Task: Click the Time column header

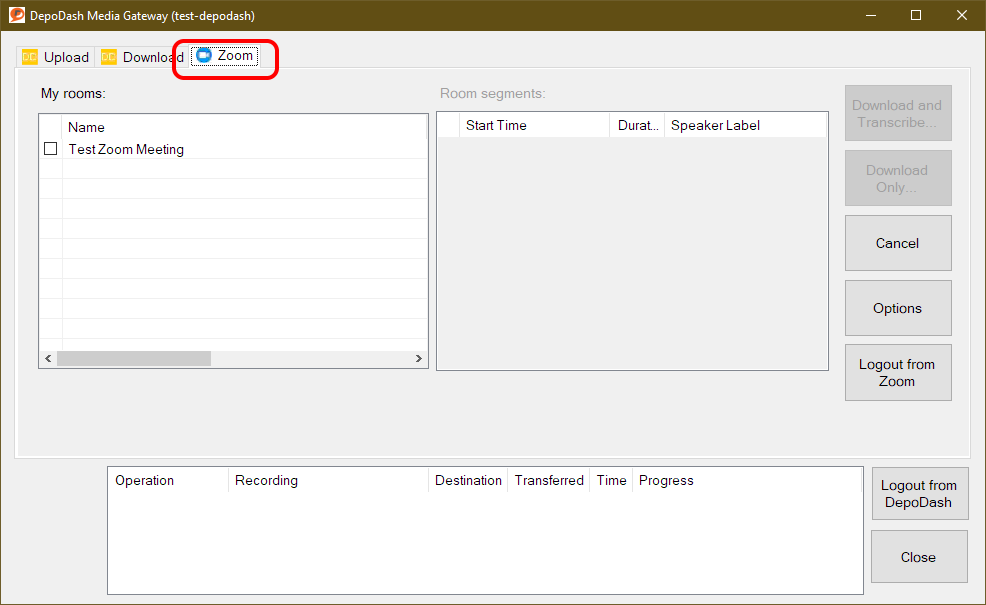Action: pyautogui.click(x=611, y=480)
